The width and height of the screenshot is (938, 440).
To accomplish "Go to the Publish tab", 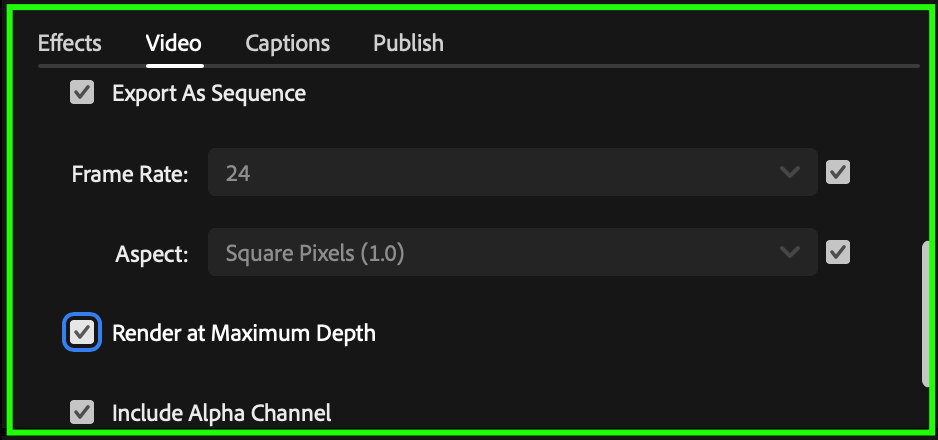I will (x=408, y=43).
